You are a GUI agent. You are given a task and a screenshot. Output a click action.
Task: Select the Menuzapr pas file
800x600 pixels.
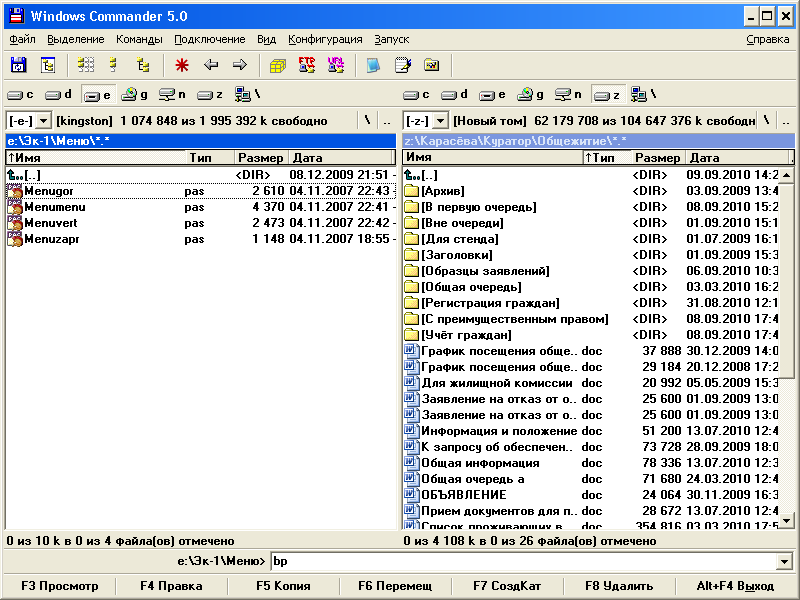pyautogui.click(x=201, y=239)
